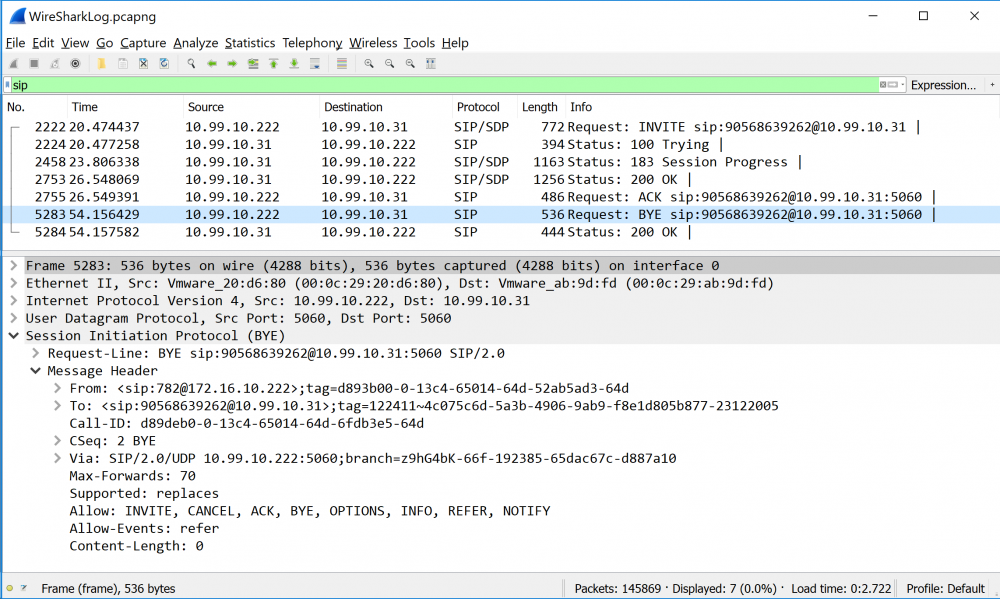Click the filter bookmark icon beside sip
Image resolution: width=1000 pixels, height=599 pixels.
pos(7,86)
